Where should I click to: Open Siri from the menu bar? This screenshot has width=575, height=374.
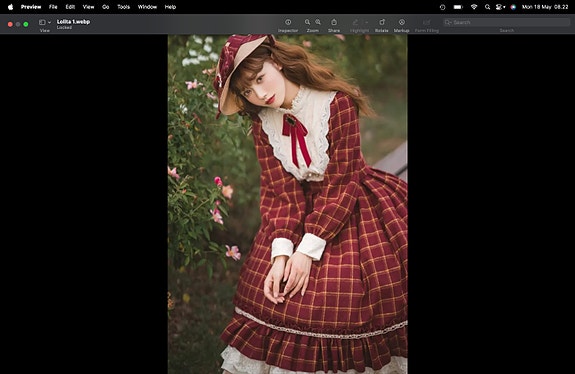[513, 7]
